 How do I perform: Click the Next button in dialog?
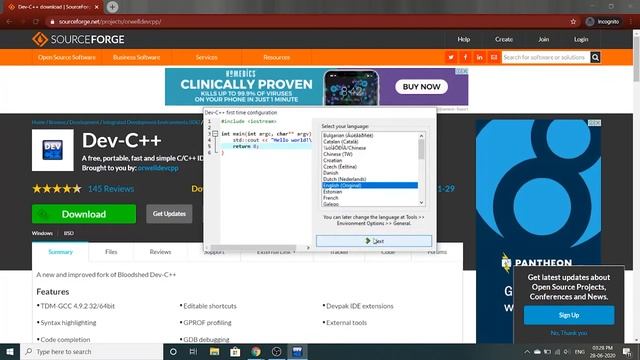373,241
